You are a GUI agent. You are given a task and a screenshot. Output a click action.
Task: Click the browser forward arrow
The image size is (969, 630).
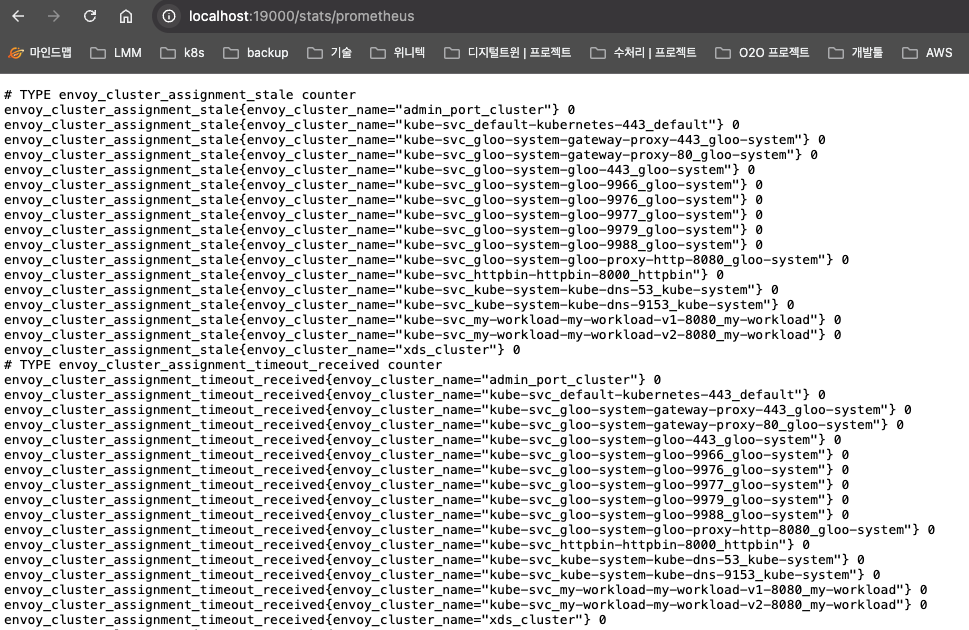point(54,16)
